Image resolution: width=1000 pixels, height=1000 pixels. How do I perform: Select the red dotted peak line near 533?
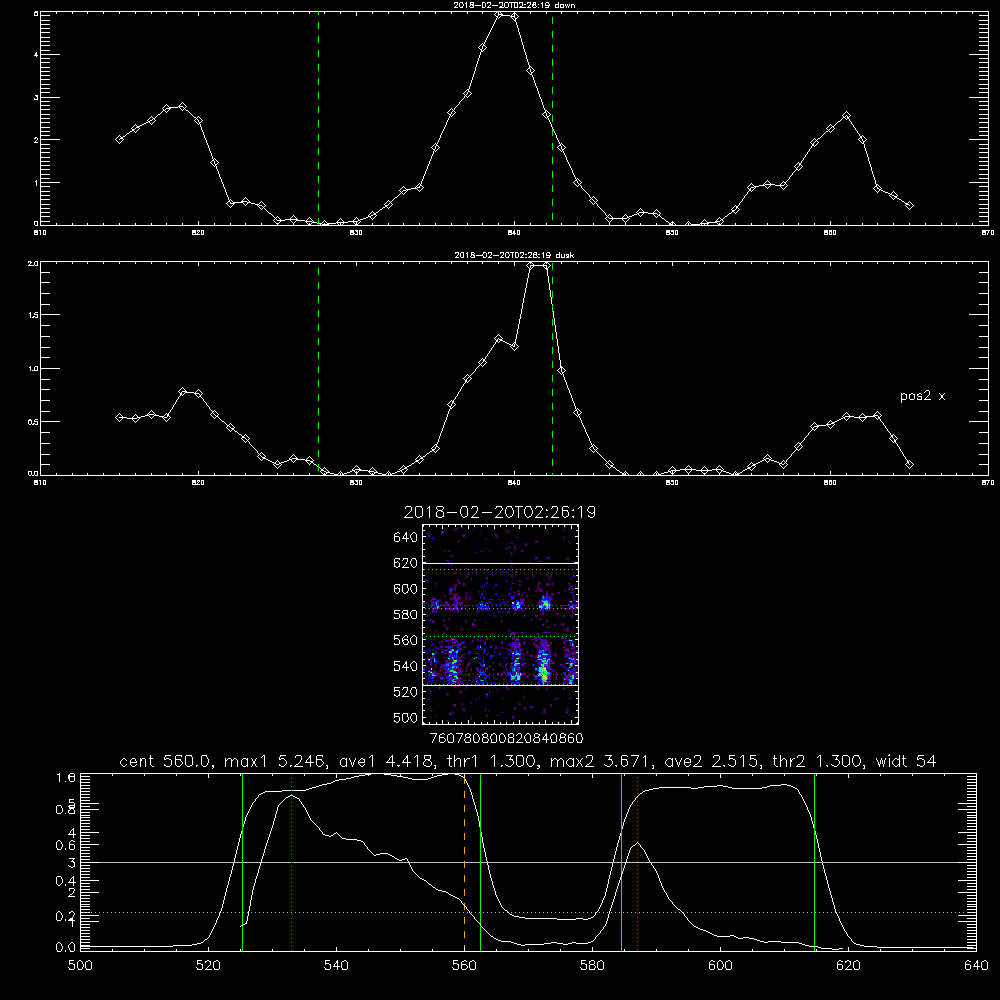(x=291, y=862)
